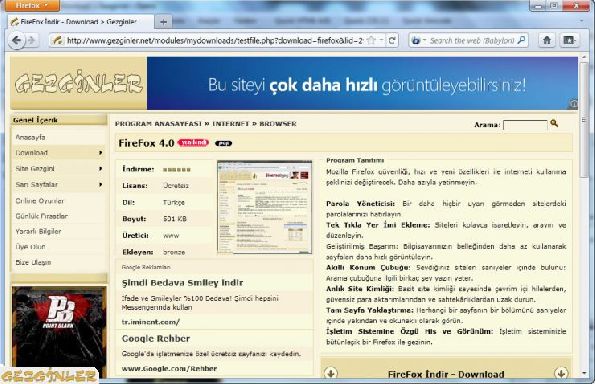The height and width of the screenshot is (384, 595).
Task: Expand the Site Gezgini submenu arrow
Action: (100, 168)
